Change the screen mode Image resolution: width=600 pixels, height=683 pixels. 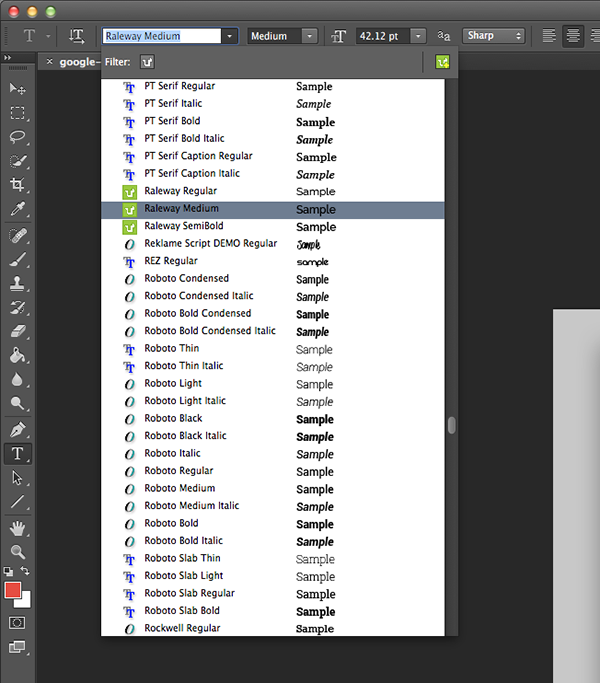click(x=17, y=647)
